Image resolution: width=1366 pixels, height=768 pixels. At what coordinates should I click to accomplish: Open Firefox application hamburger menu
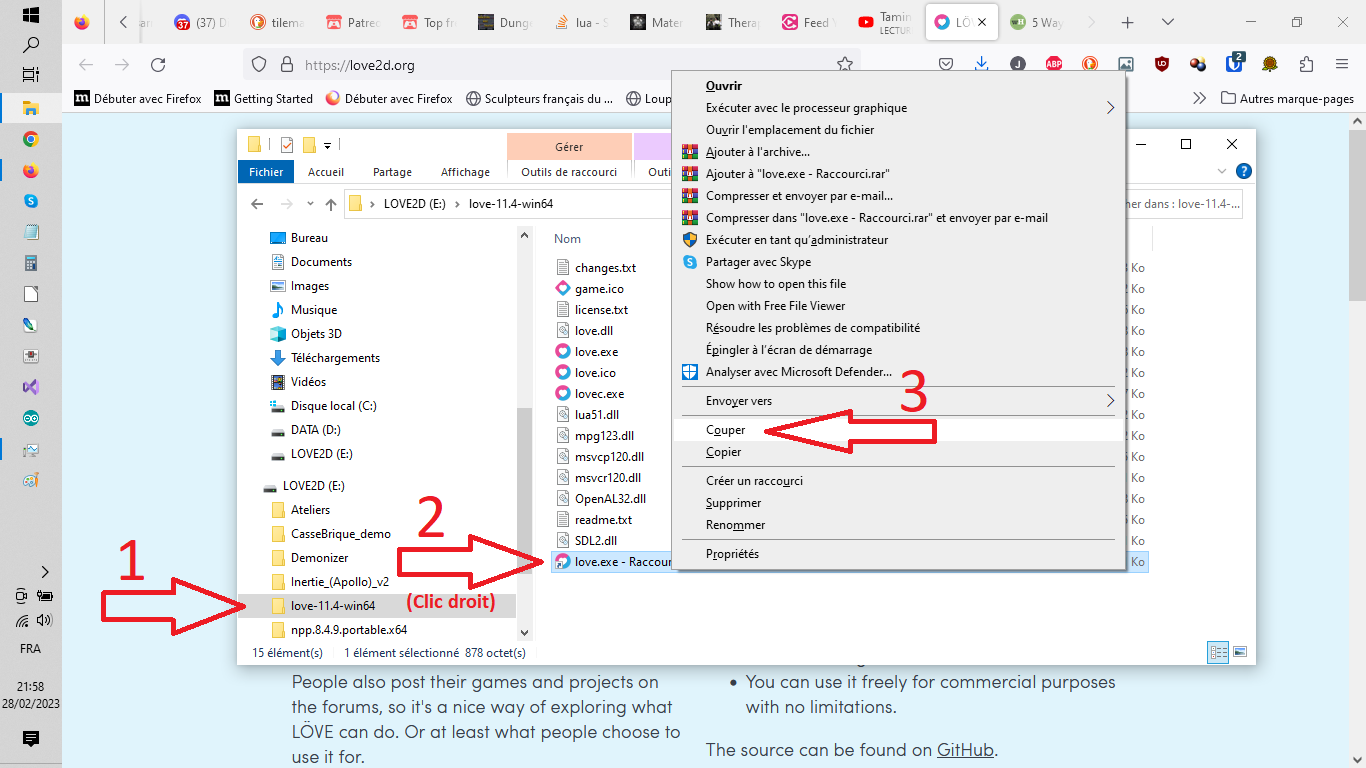pos(1342,64)
